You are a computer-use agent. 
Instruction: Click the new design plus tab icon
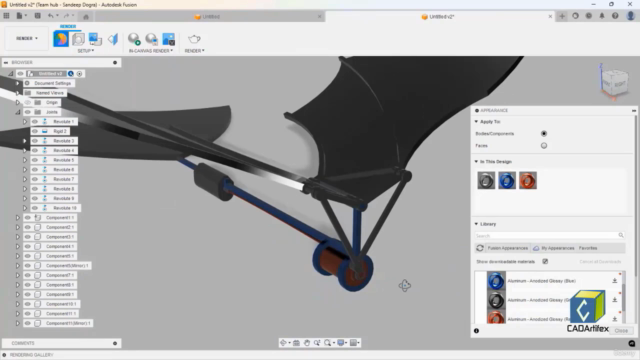[x=562, y=16]
